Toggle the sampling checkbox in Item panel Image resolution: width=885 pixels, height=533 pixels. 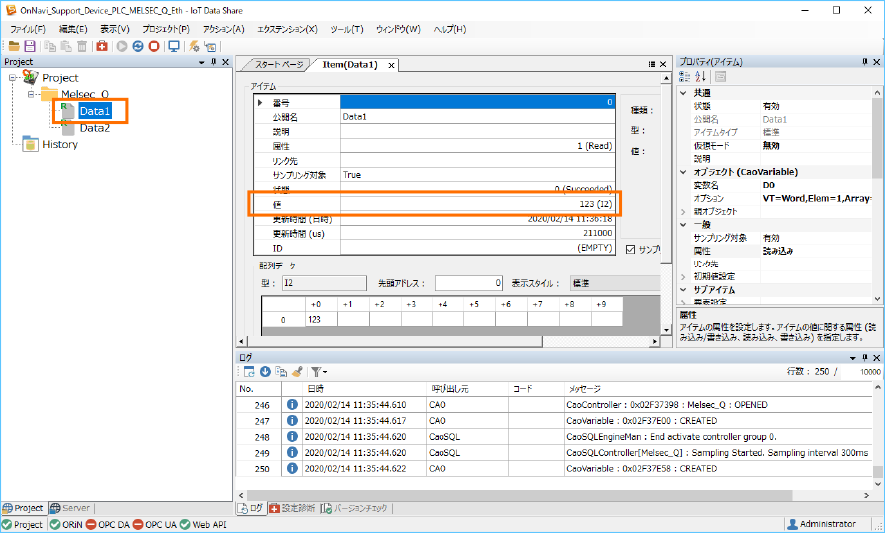click(630, 249)
